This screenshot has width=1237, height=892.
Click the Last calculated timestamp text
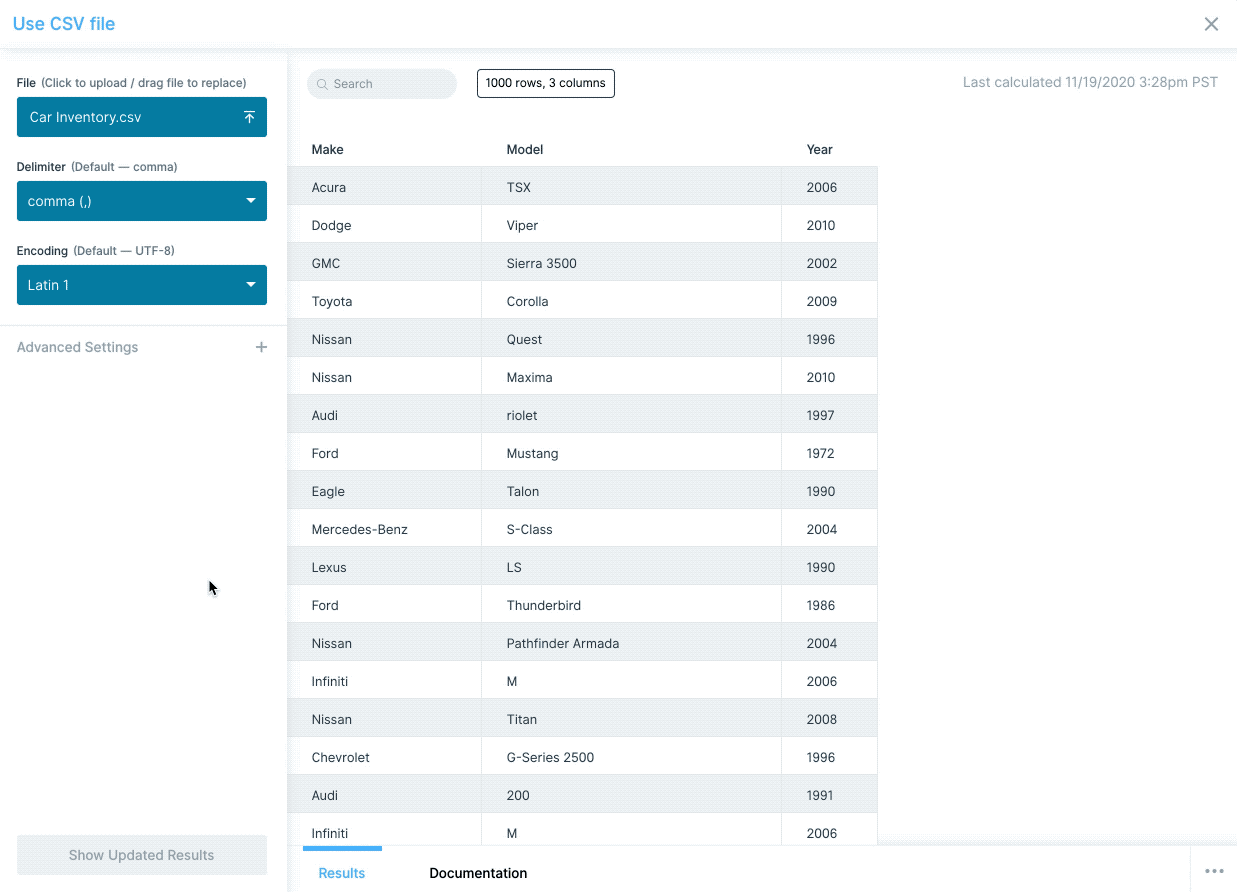1090,82
